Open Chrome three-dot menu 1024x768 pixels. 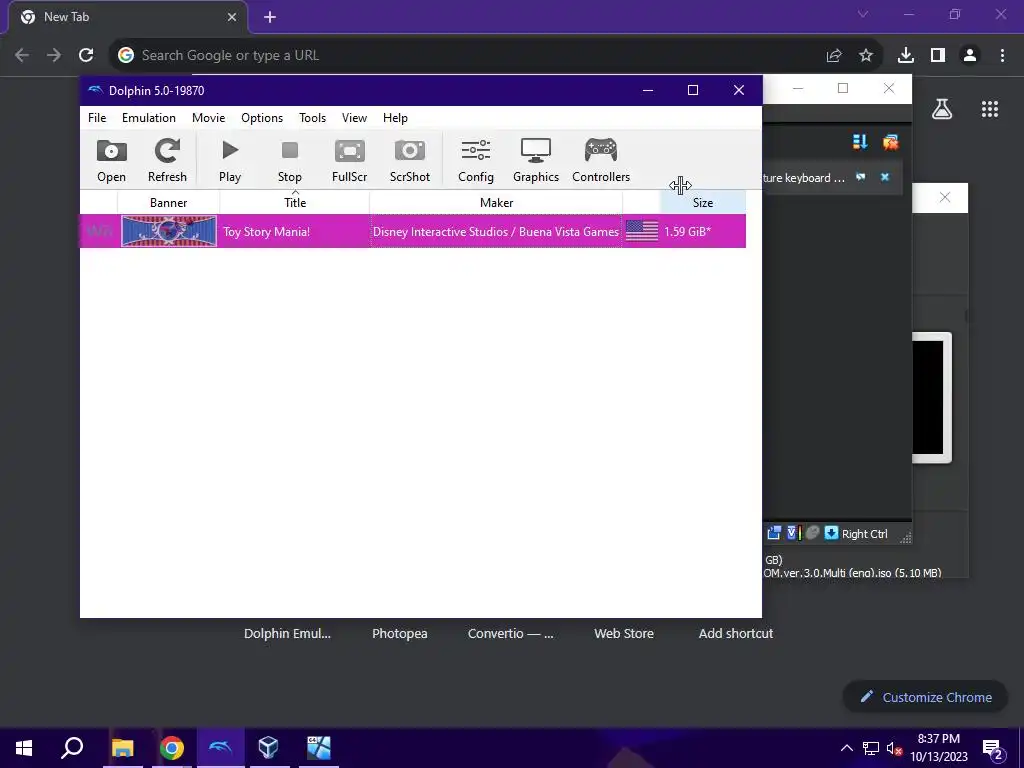click(x=1002, y=56)
